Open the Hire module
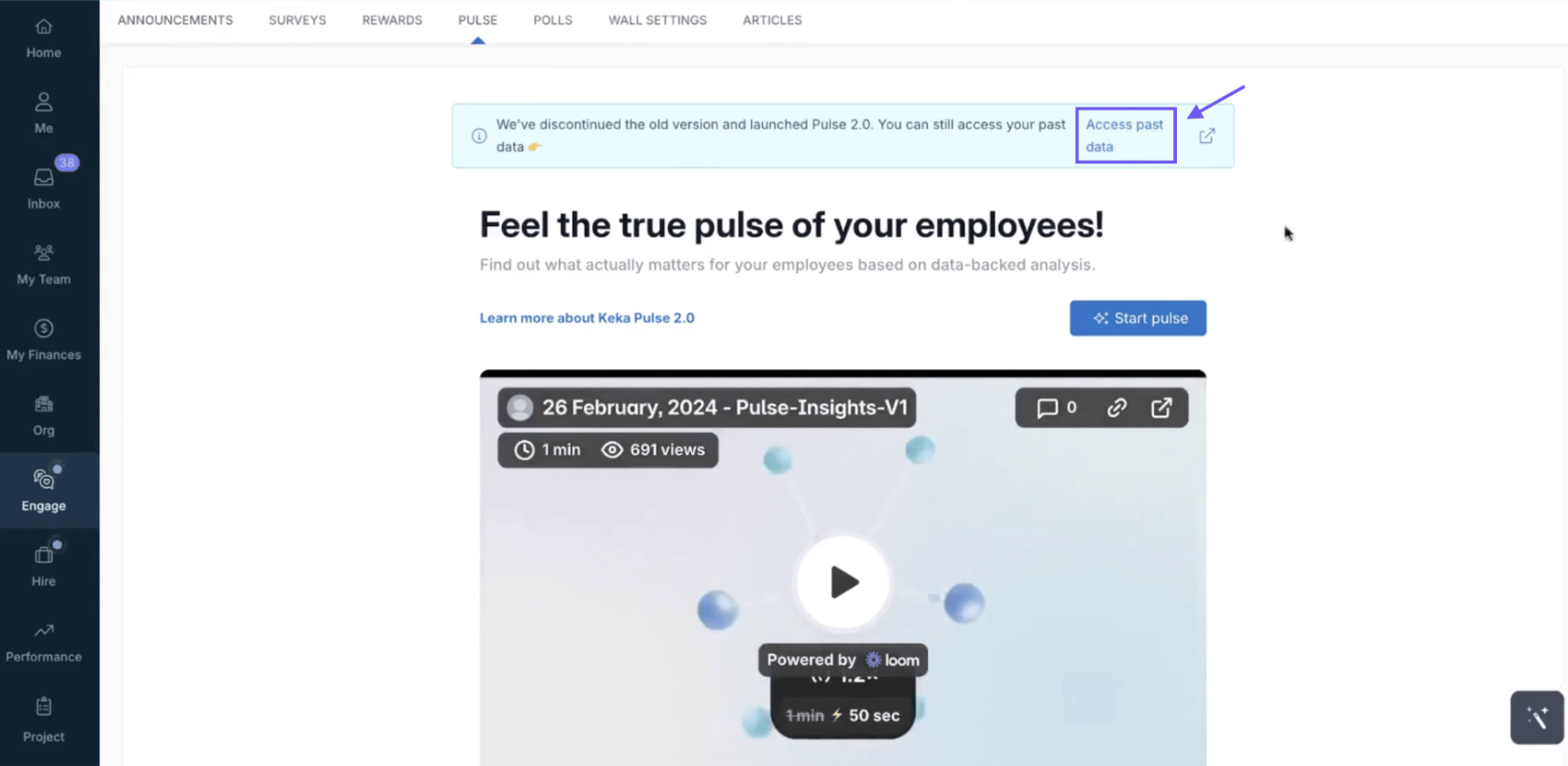Image resolution: width=1568 pixels, height=766 pixels. (43, 566)
